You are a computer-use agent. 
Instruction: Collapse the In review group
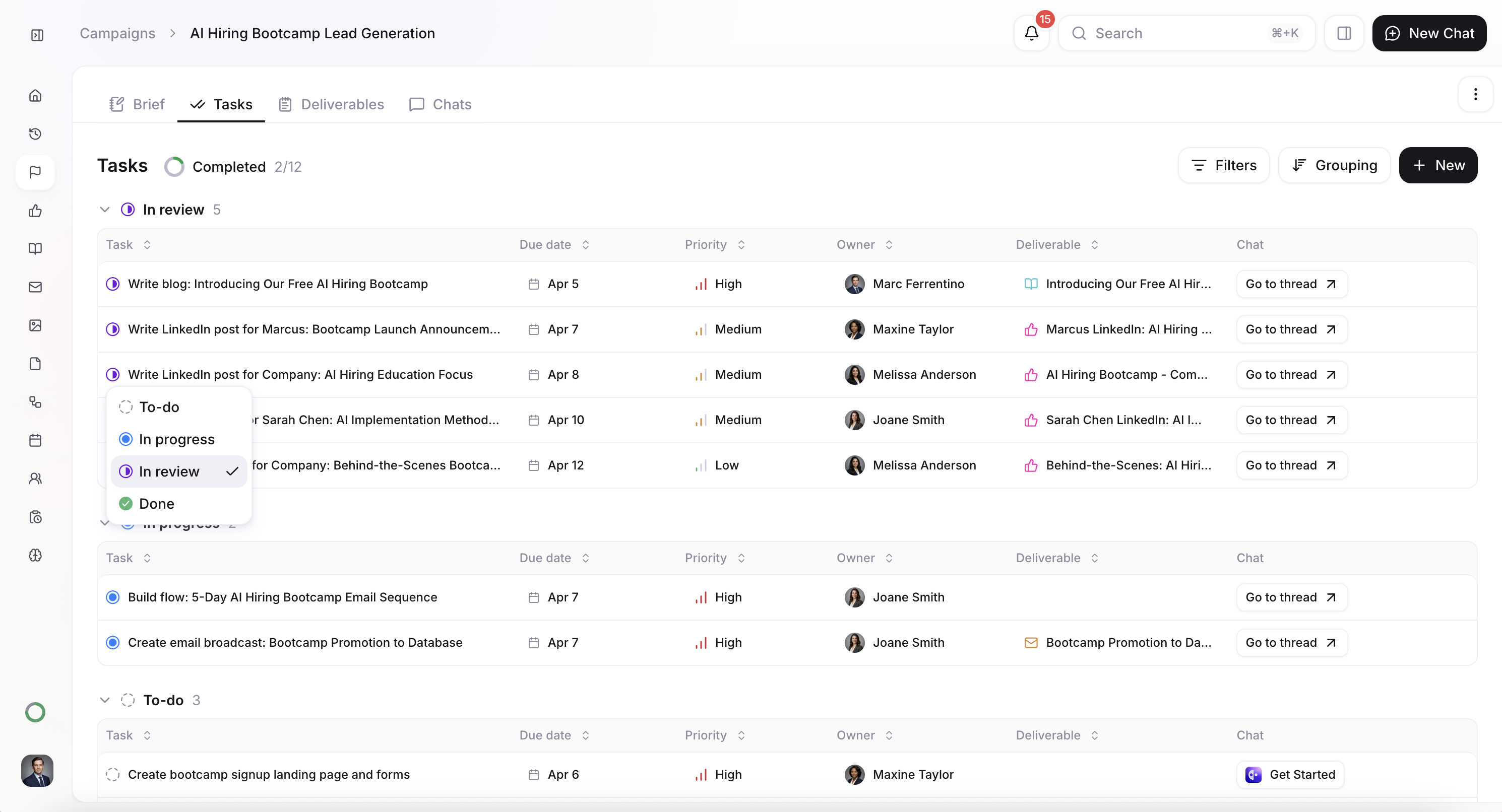[x=105, y=209]
